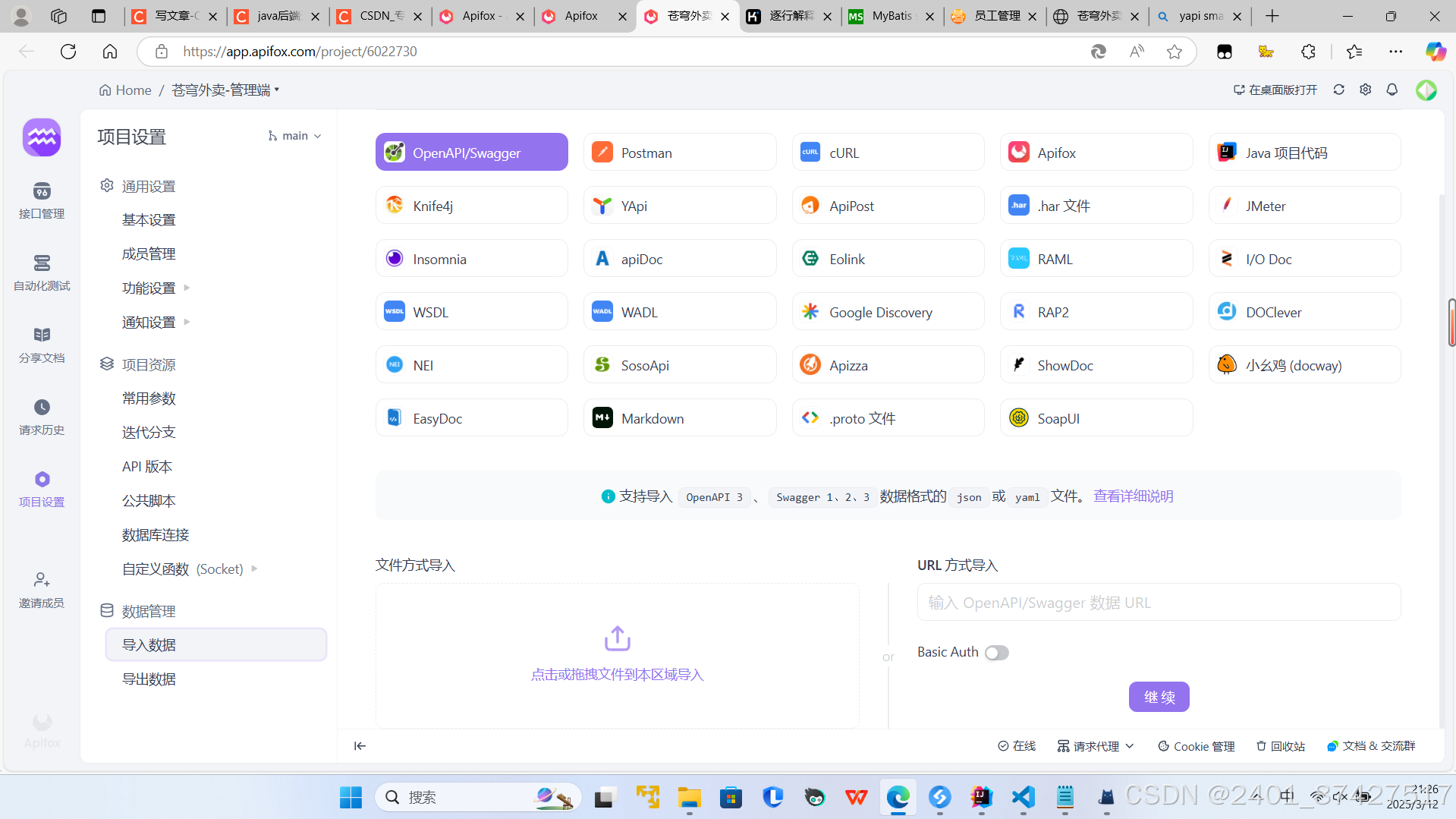Open 请求历史 sidebar section
The height and width of the screenshot is (819, 1456).
tap(42, 417)
